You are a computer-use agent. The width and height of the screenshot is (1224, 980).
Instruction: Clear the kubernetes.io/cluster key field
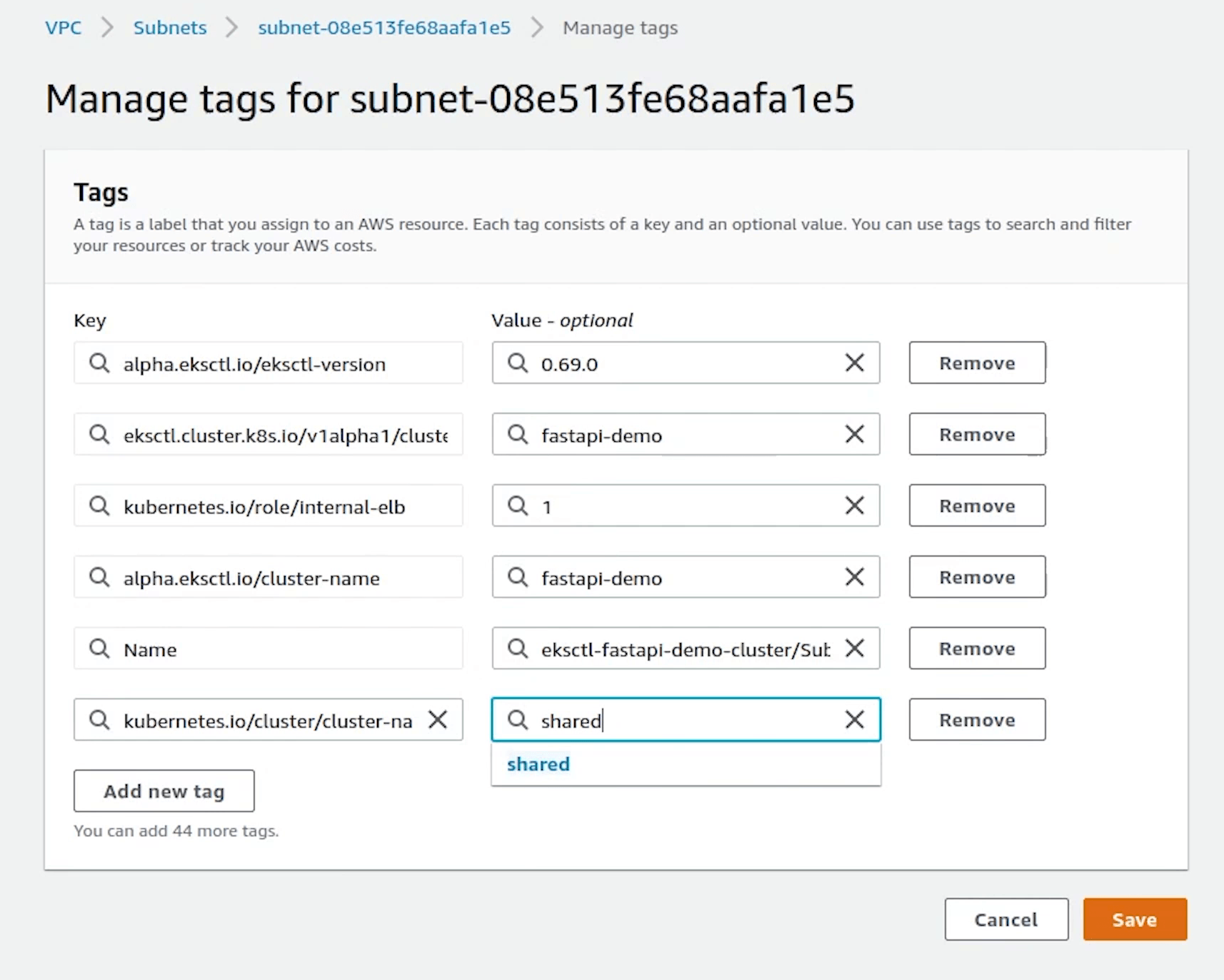click(x=438, y=719)
